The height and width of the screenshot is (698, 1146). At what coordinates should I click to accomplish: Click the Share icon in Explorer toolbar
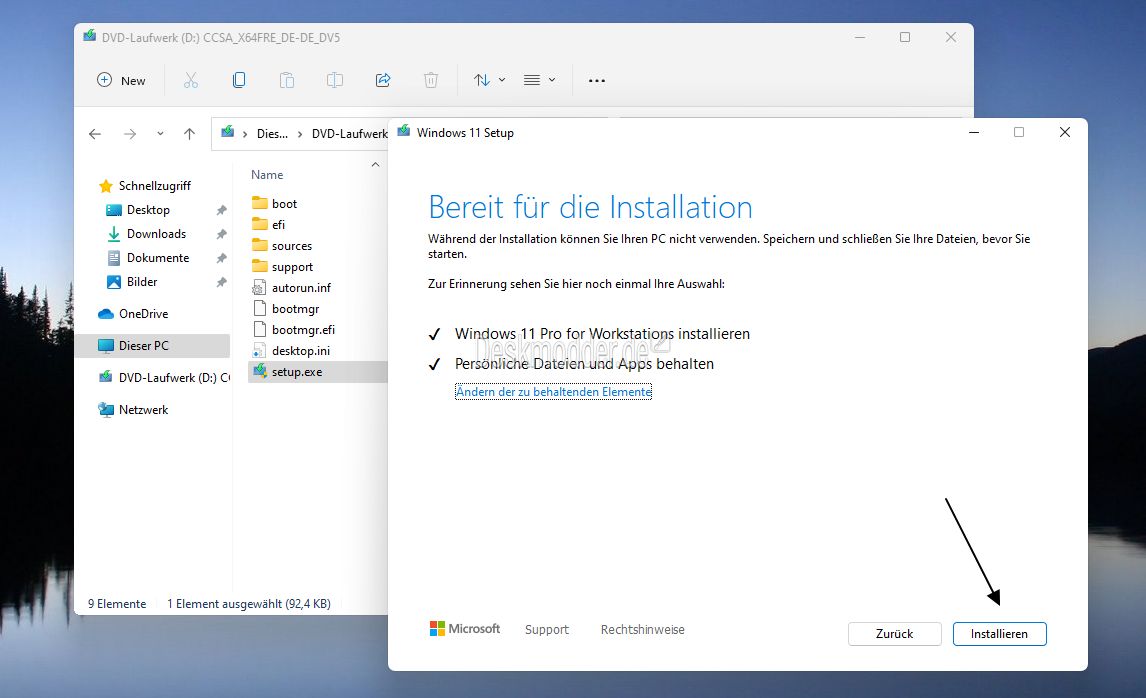[x=383, y=80]
